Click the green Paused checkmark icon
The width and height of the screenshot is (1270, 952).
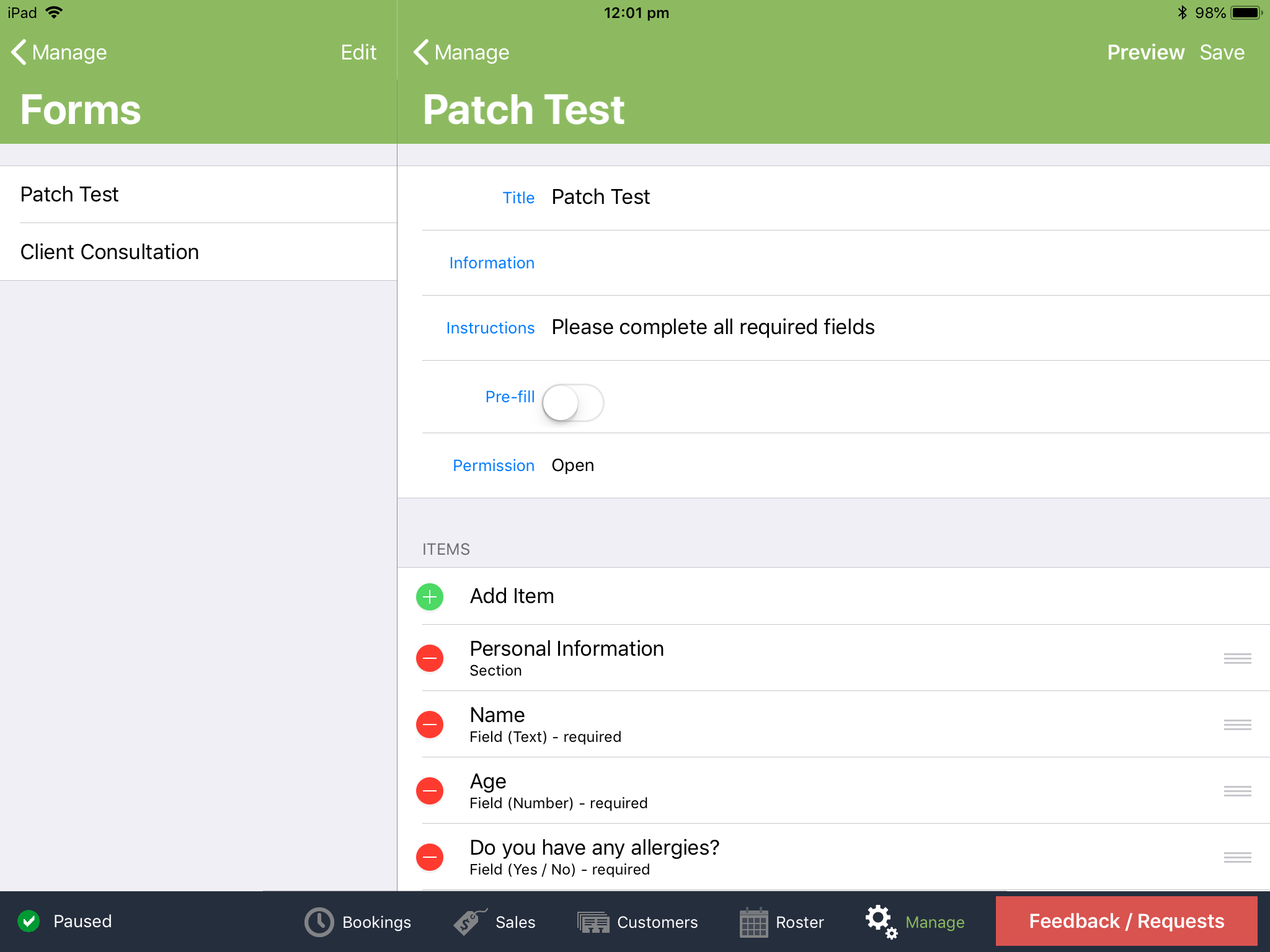click(x=28, y=922)
